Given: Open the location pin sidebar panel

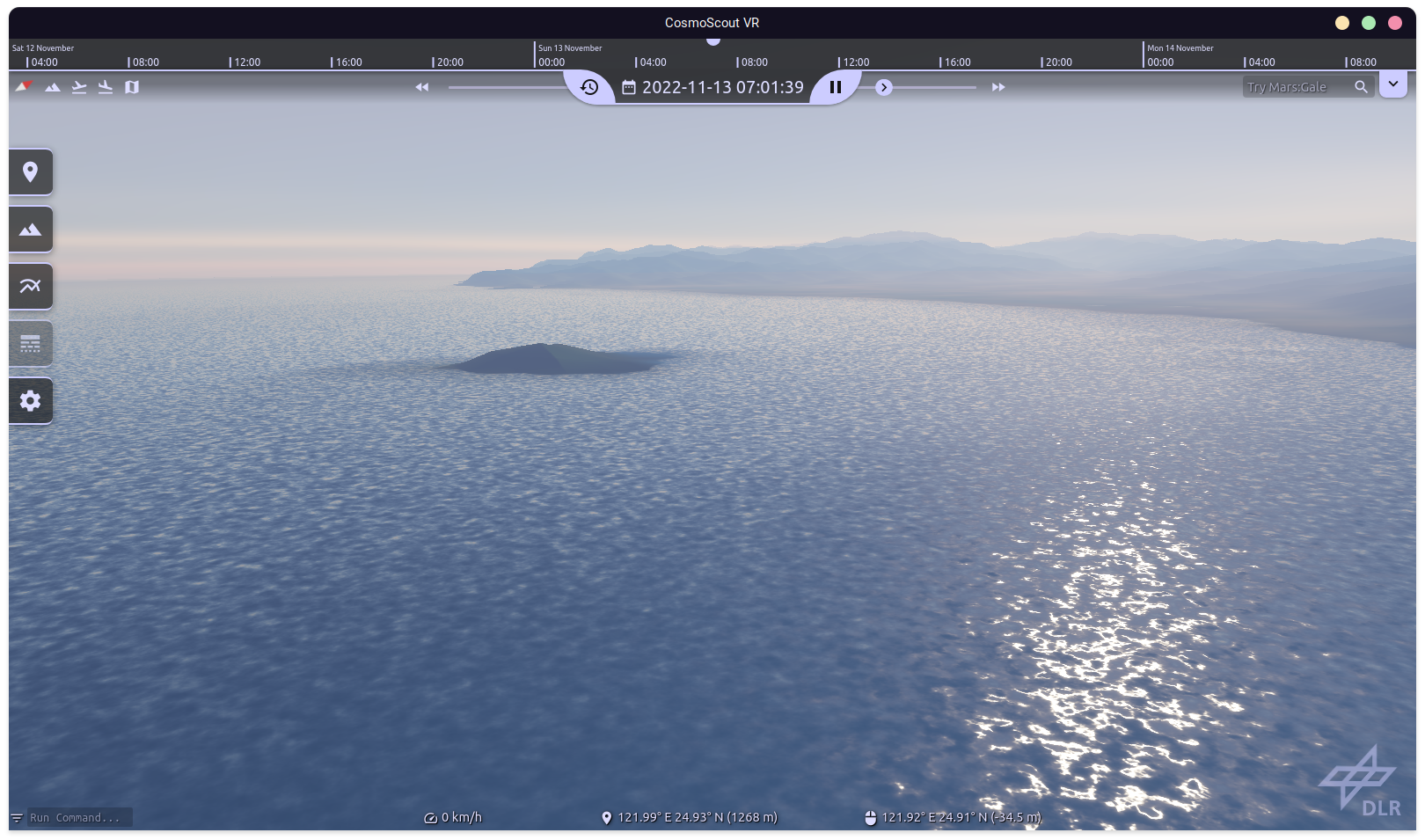Looking at the screenshot, I should (x=31, y=172).
